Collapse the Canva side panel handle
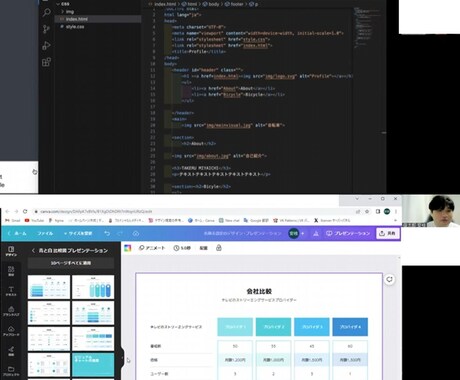 click(x=122, y=359)
